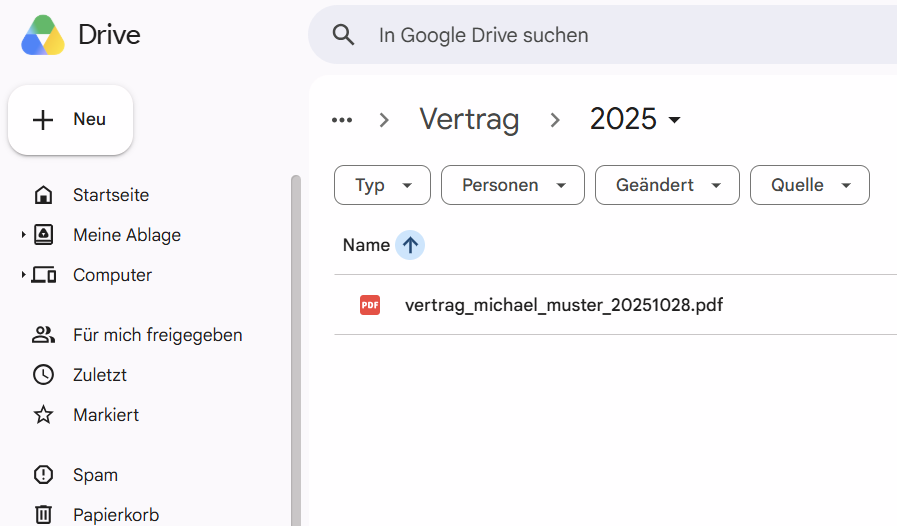The width and height of the screenshot is (897, 526).
Task: Click the Markiert star icon
Action: pos(43,414)
